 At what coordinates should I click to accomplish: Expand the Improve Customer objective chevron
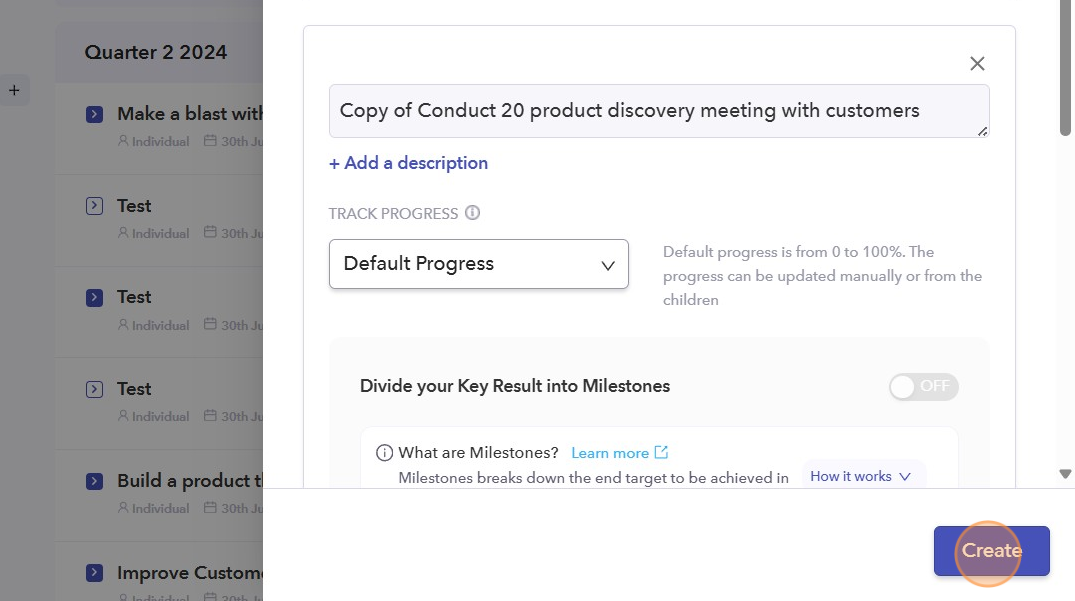94,573
